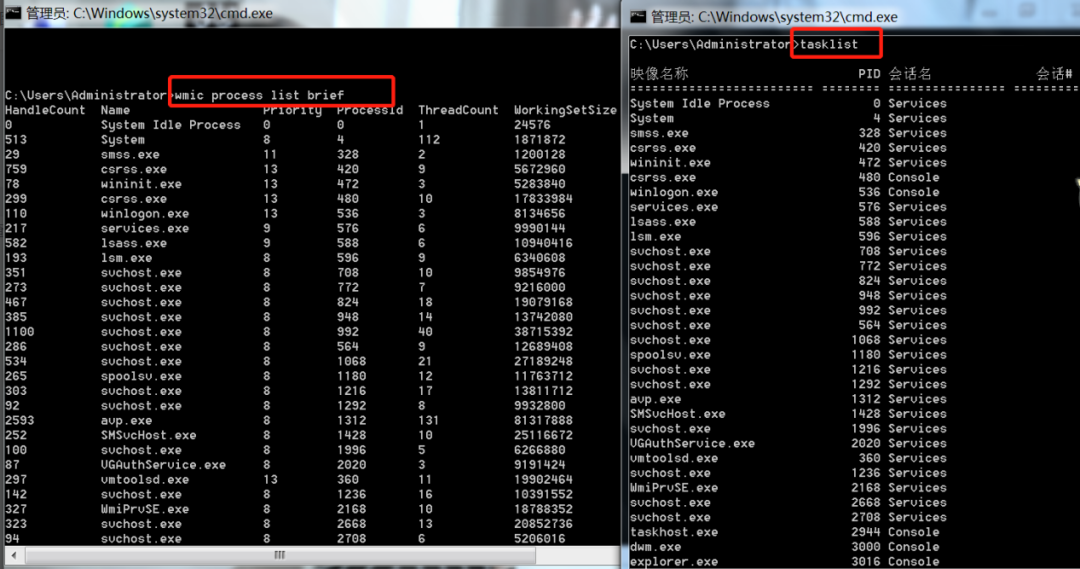1080x569 pixels.
Task: Click the highlighted 'wmic process list brief' command
Action: click(x=281, y=95)
